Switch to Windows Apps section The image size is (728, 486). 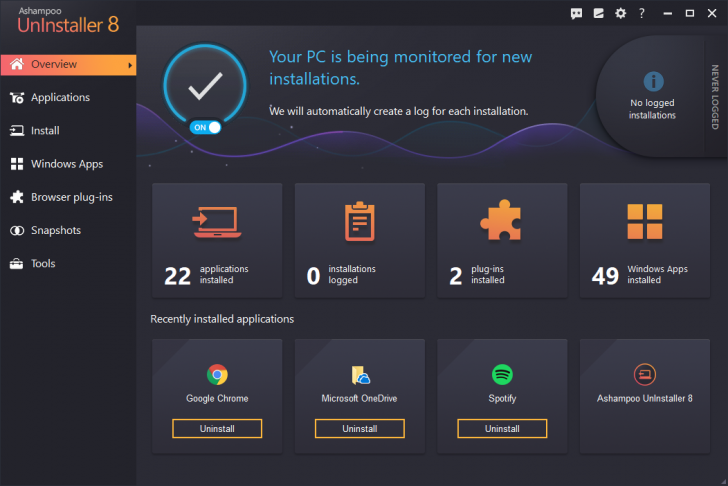coord(68,164)
